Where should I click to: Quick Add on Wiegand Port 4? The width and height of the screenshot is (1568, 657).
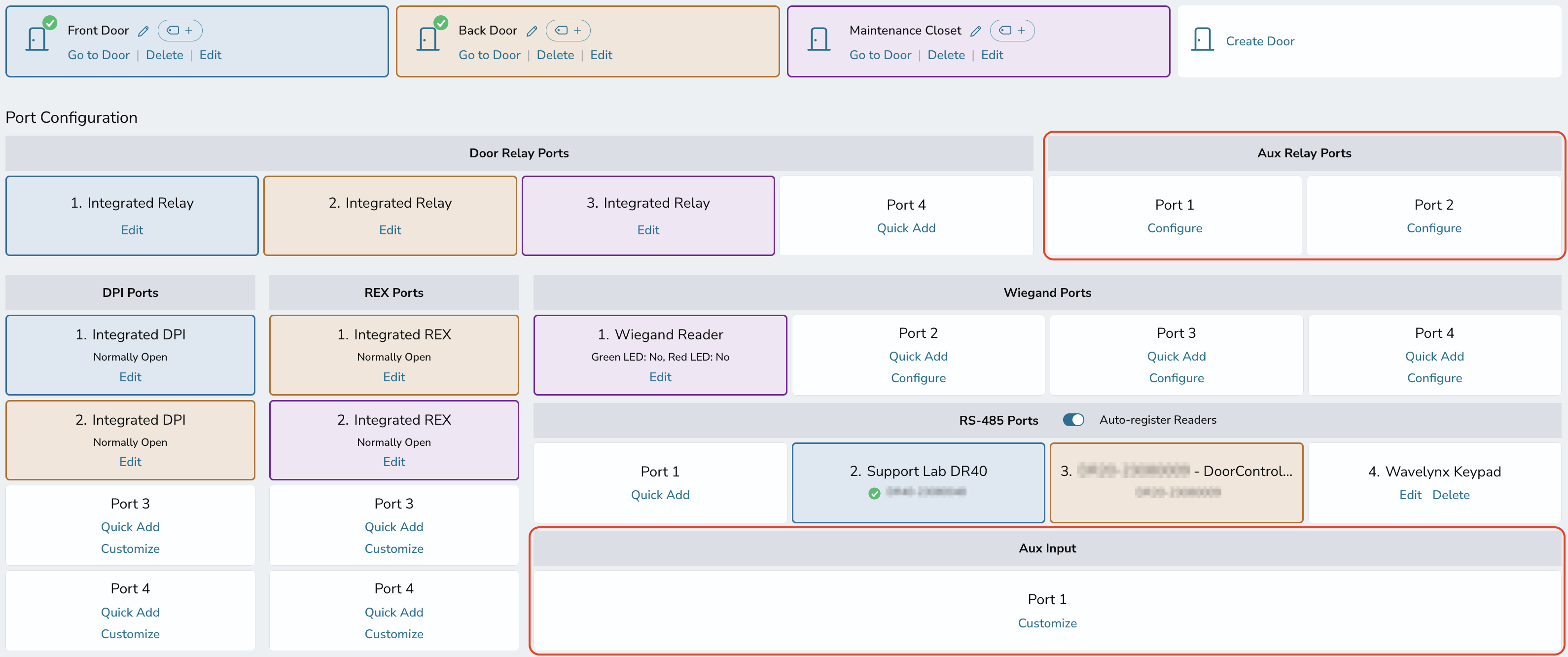[1434, 356]
